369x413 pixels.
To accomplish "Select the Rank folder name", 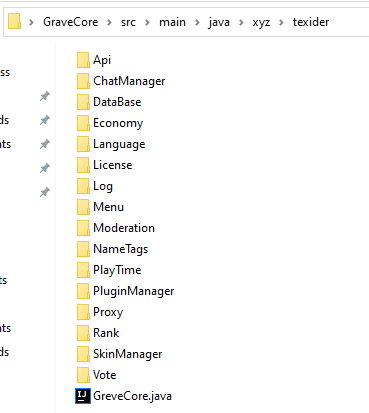I will tap(106, 333).
